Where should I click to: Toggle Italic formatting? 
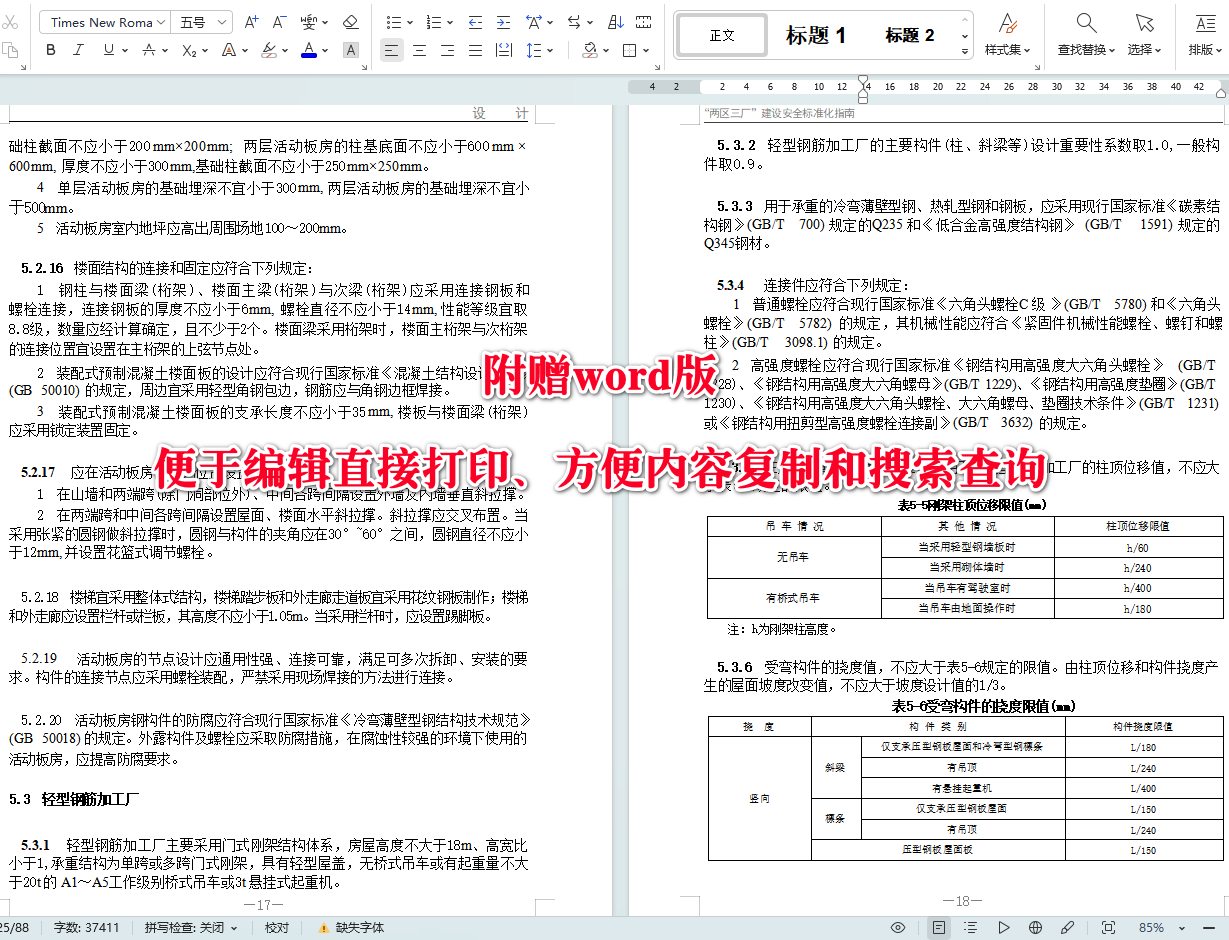tap(78, 49)
